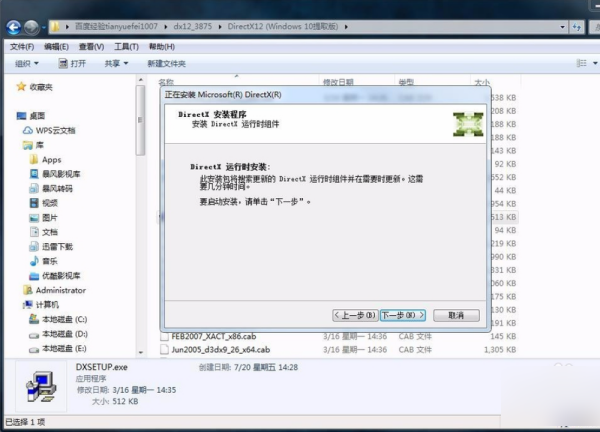Click the 名称 column header
The height and width of the screenshot is (432, 600).
166,82
